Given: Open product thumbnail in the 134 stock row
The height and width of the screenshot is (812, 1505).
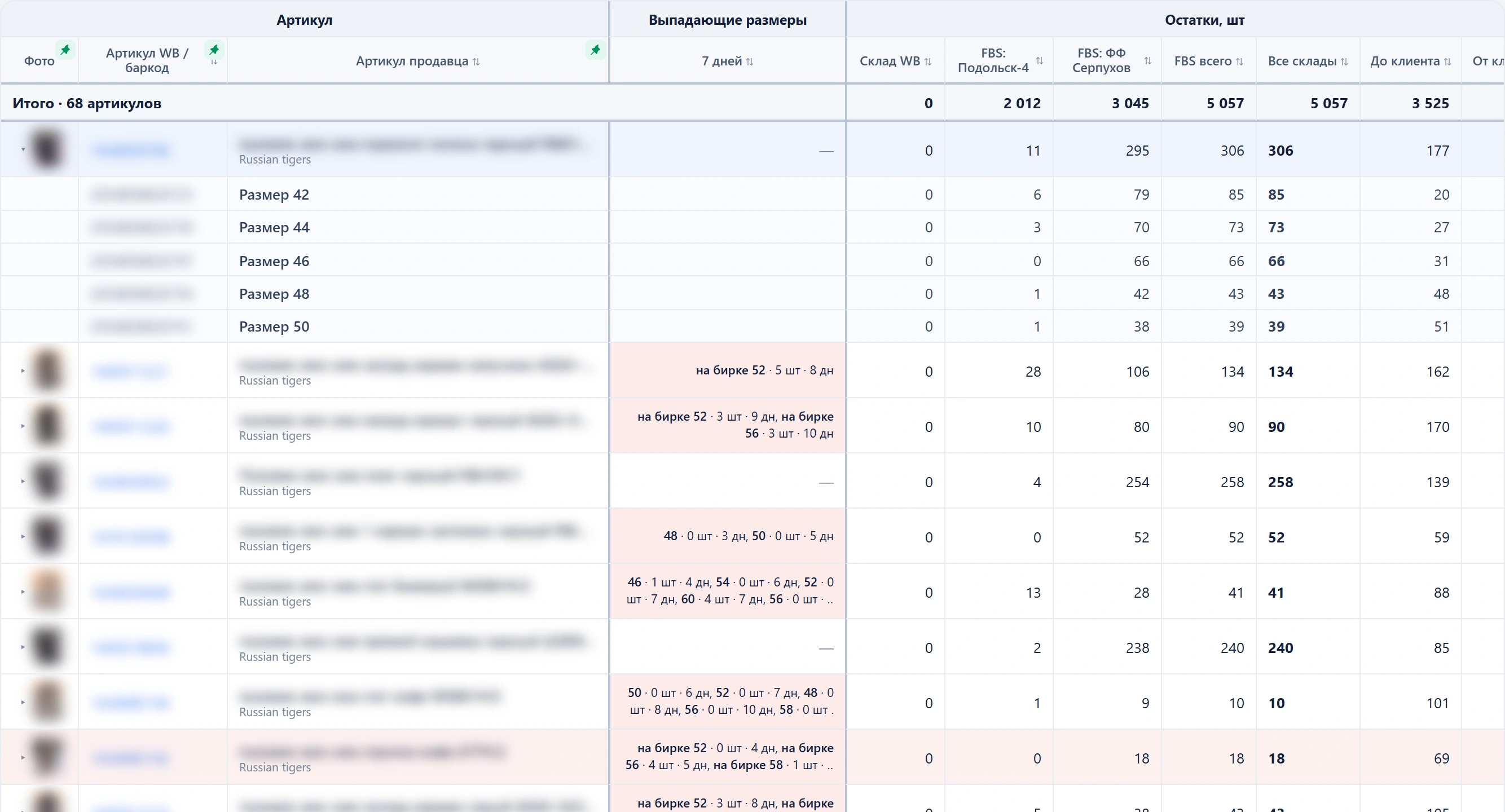Looking at the screenshot, I should coord(47,370).
